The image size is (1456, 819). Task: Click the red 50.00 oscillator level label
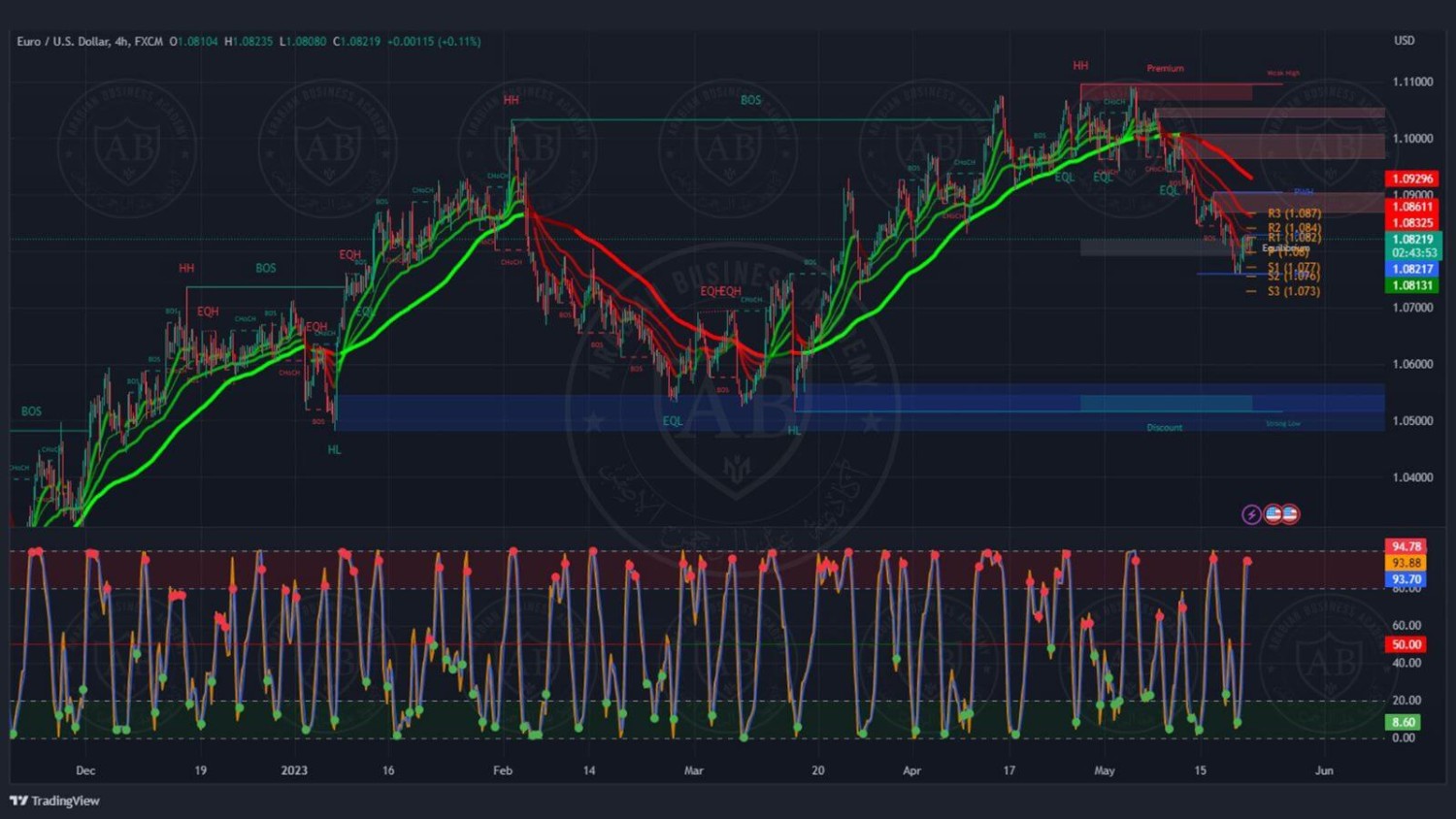pyautogui.click(x=1406, y=644)
